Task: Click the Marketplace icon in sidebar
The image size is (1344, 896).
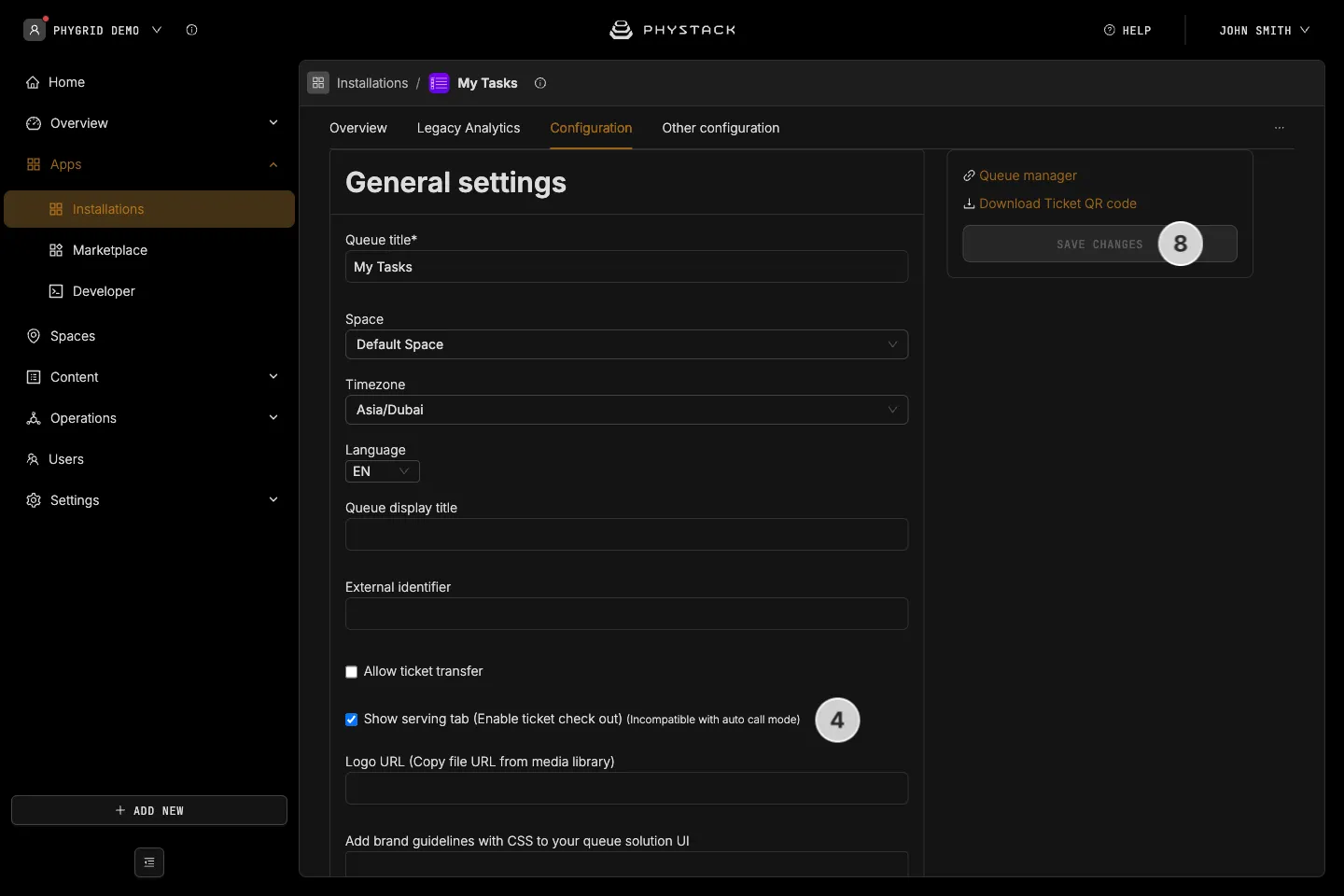Action: [x=56, y=250]
